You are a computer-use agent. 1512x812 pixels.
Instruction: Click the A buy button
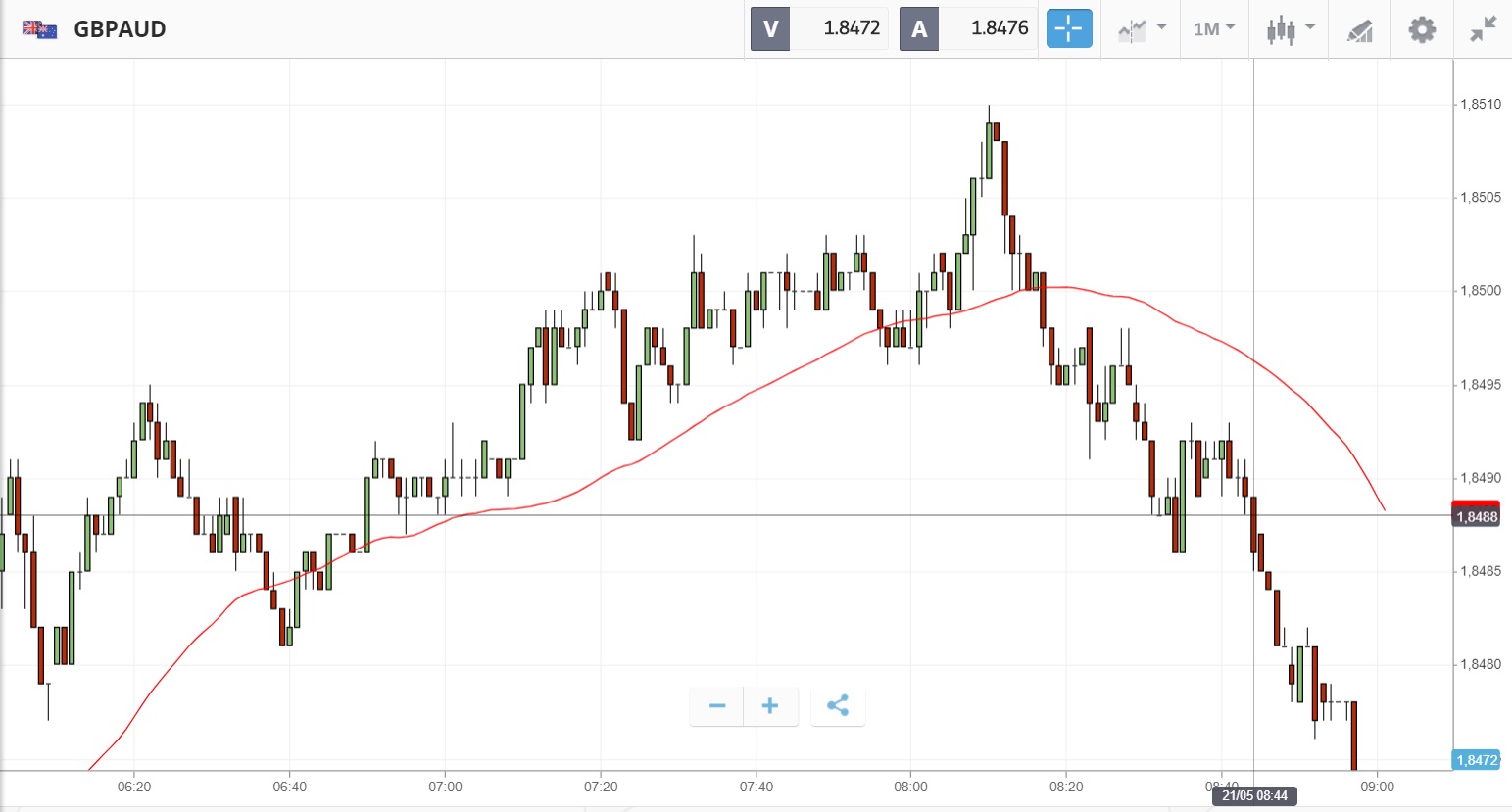(x=919, y=28)
